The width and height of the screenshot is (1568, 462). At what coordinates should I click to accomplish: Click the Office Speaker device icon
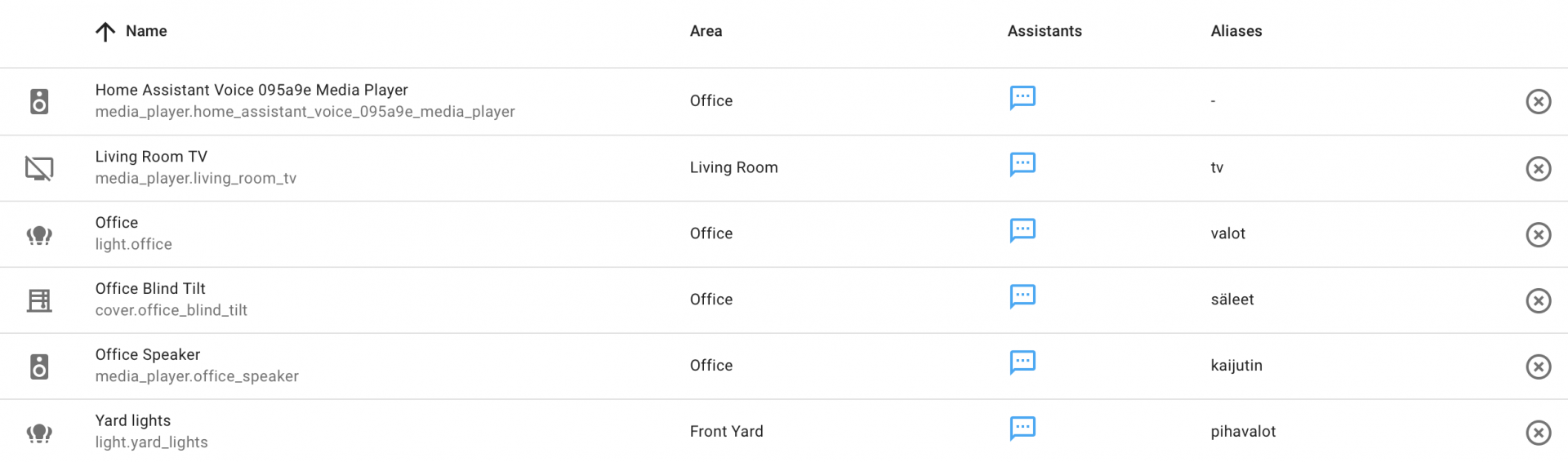point(39,366)
